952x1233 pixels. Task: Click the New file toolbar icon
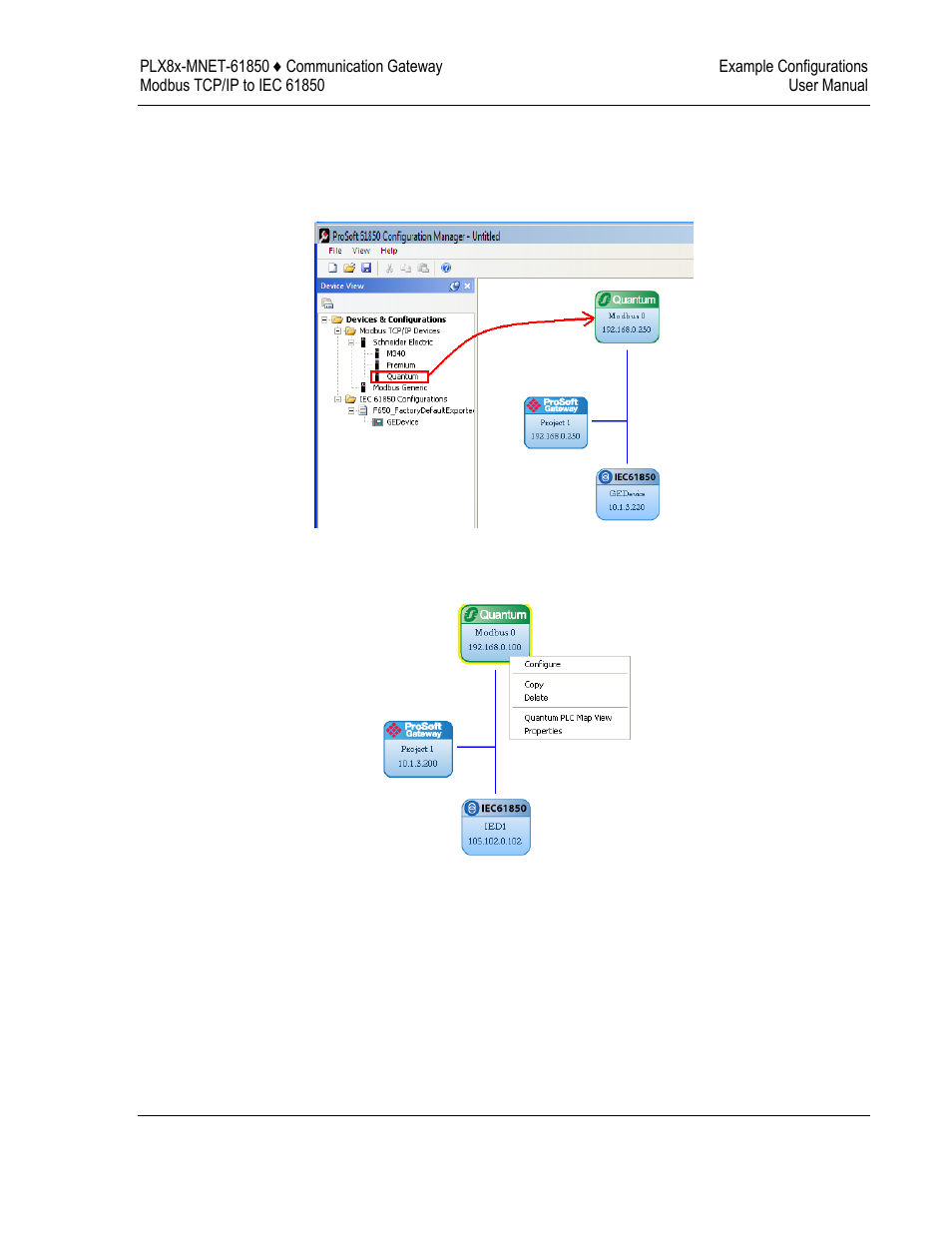click(x=332, y=269)
